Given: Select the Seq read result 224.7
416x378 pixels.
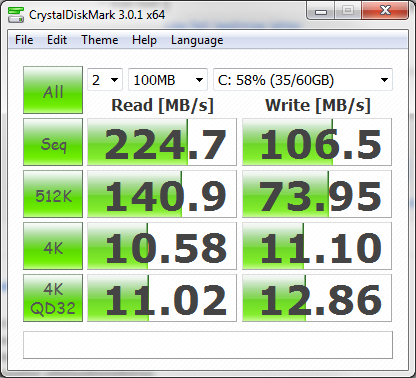Looking at the screenshot, I should (162, 142).
